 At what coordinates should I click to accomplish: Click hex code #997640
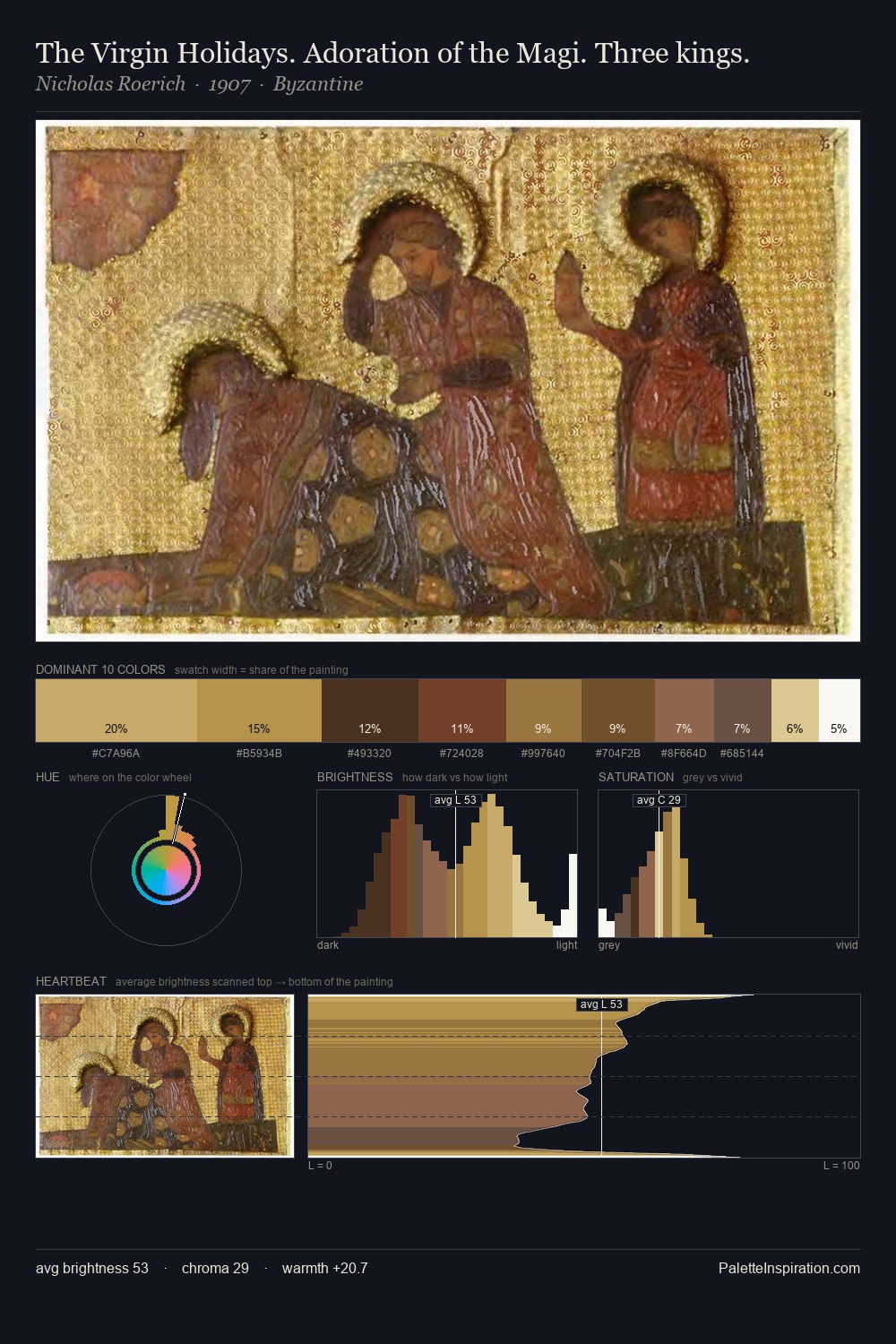(544, 754)
